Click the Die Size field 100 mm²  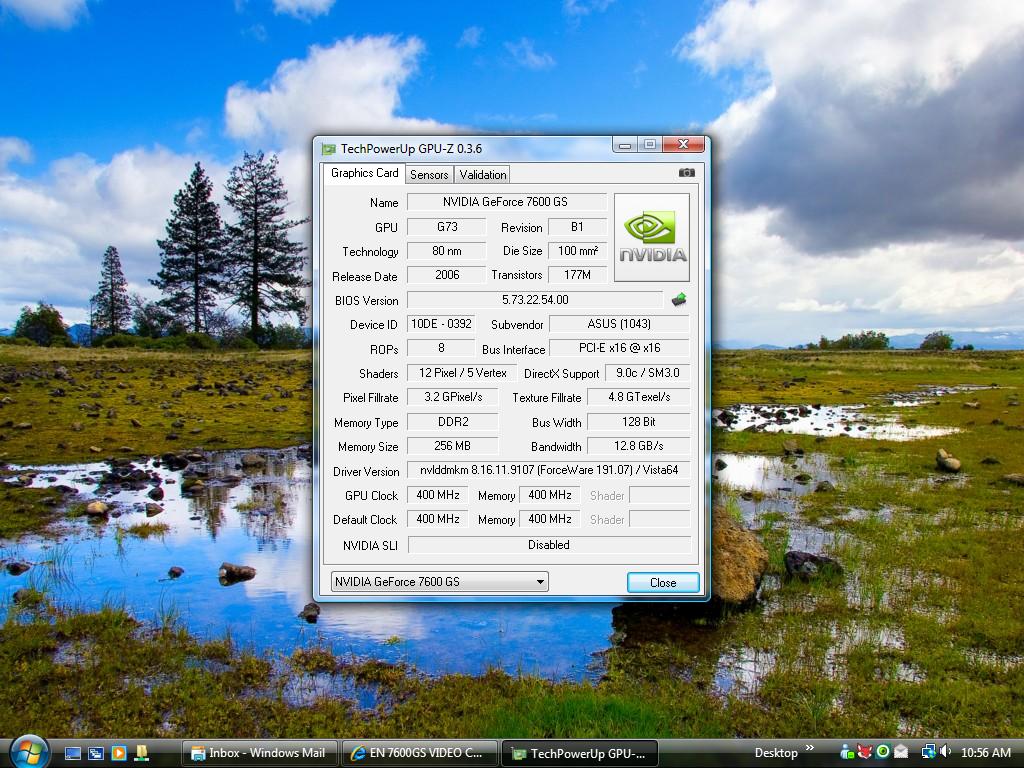[x=577, y=251]
